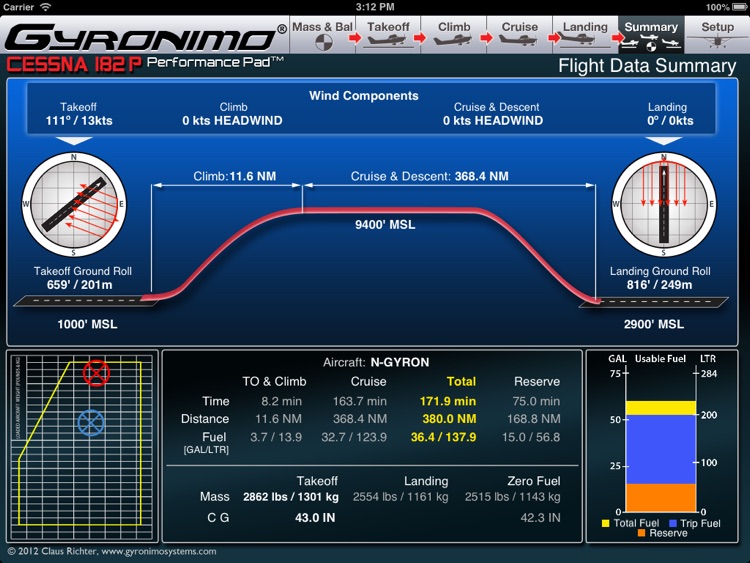Tap the takeoff runway strip graphic

tap(85, 301)
